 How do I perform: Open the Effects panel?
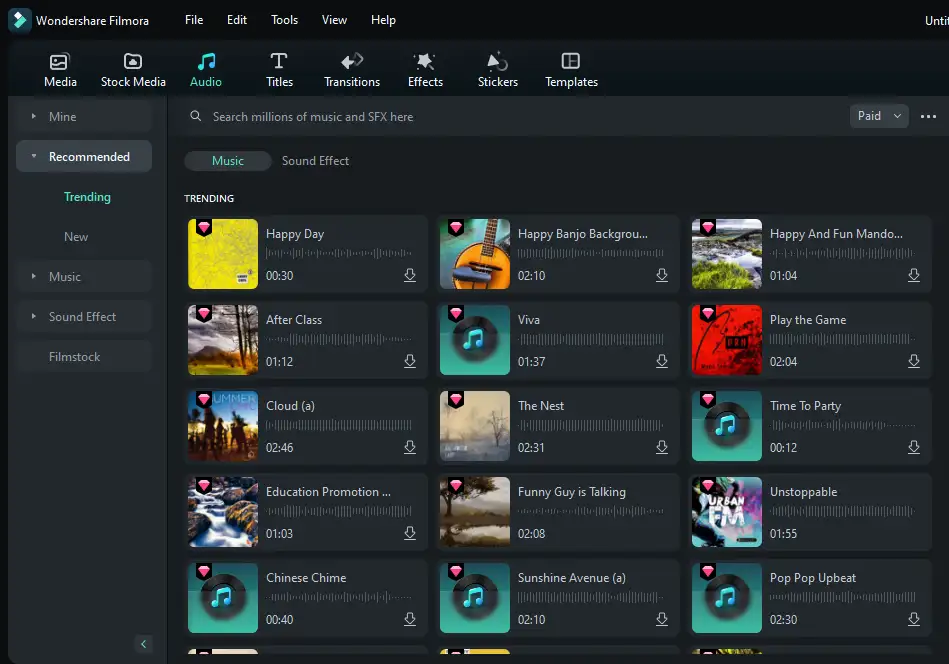coord(425,70)
